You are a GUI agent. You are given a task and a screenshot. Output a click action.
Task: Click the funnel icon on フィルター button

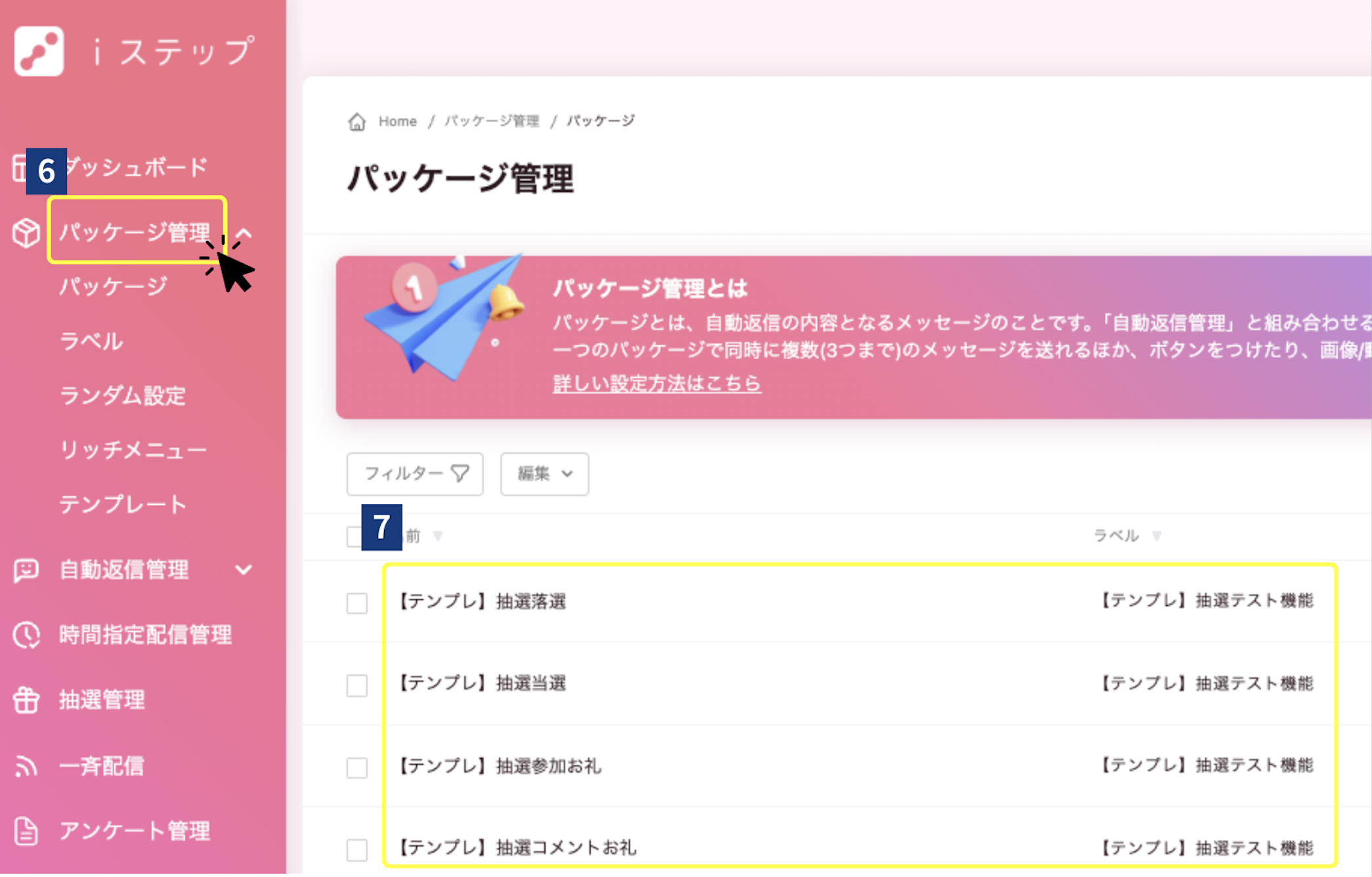(x=460, y=473)
